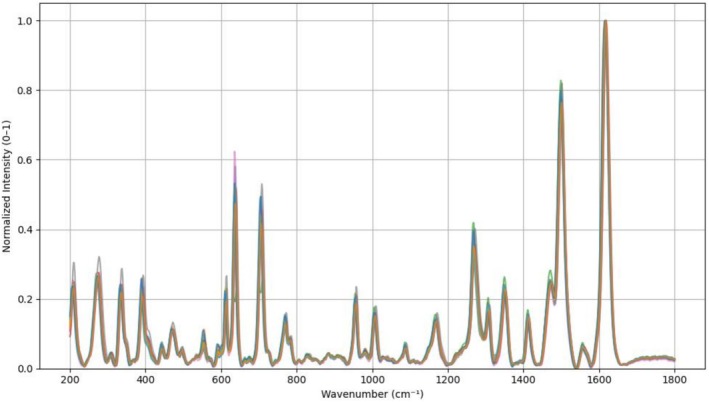
Task: Select the x-axis tick label 600
Action: tap(222, 379)
